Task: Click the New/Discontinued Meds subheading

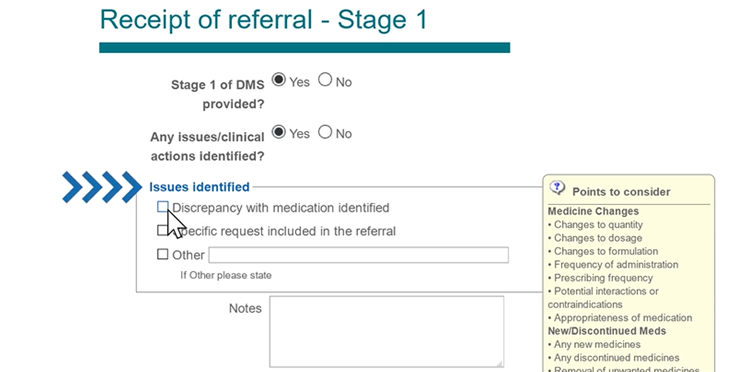Action: tap(607, 331)
